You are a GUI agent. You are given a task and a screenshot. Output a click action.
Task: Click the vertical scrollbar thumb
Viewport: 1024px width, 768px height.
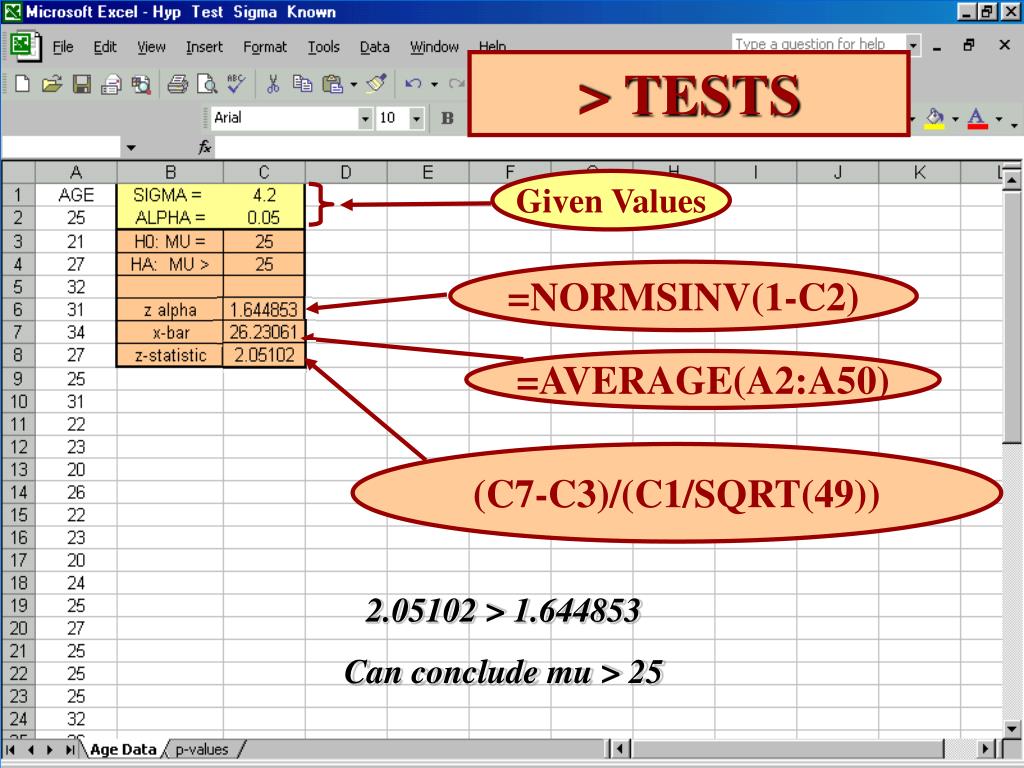point(1012,316)
